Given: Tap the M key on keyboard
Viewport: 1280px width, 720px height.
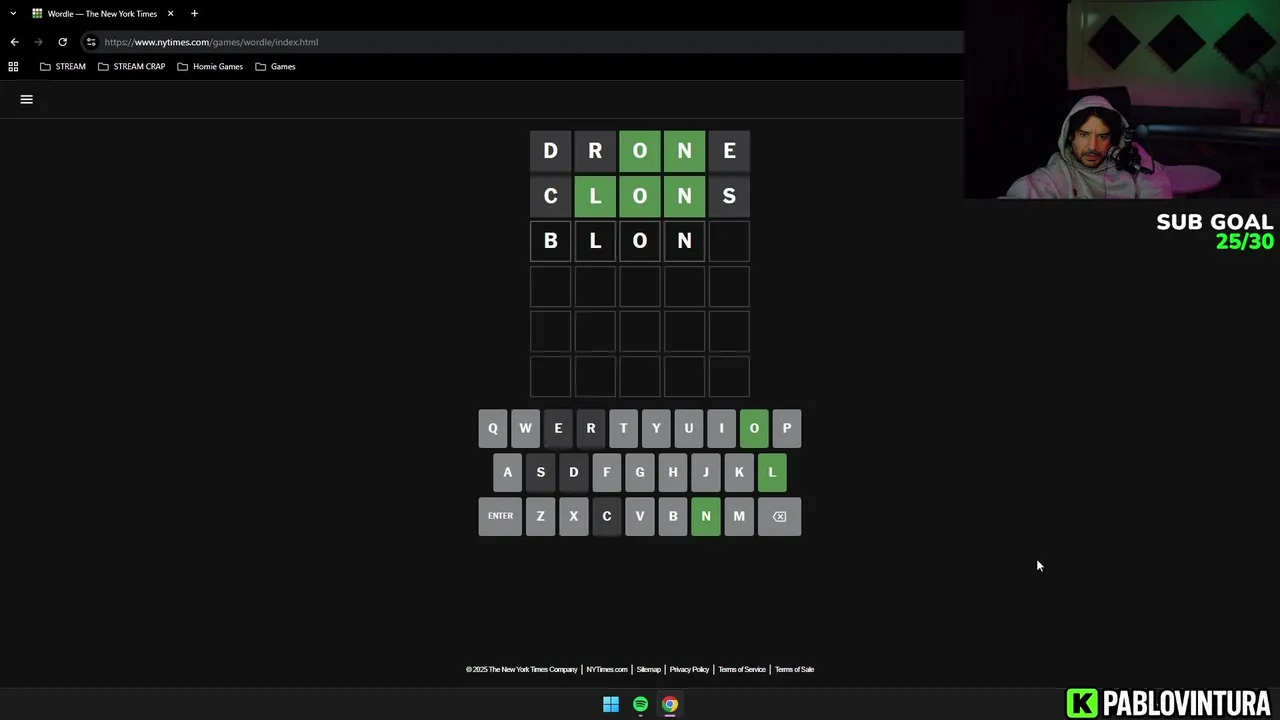Looking at the screenshot, I should pos(739,516).
